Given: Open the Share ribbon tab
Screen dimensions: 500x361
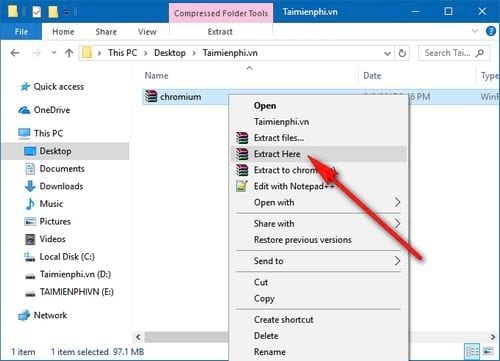Looking at the screenshot, I should click(x=106, y=32).
